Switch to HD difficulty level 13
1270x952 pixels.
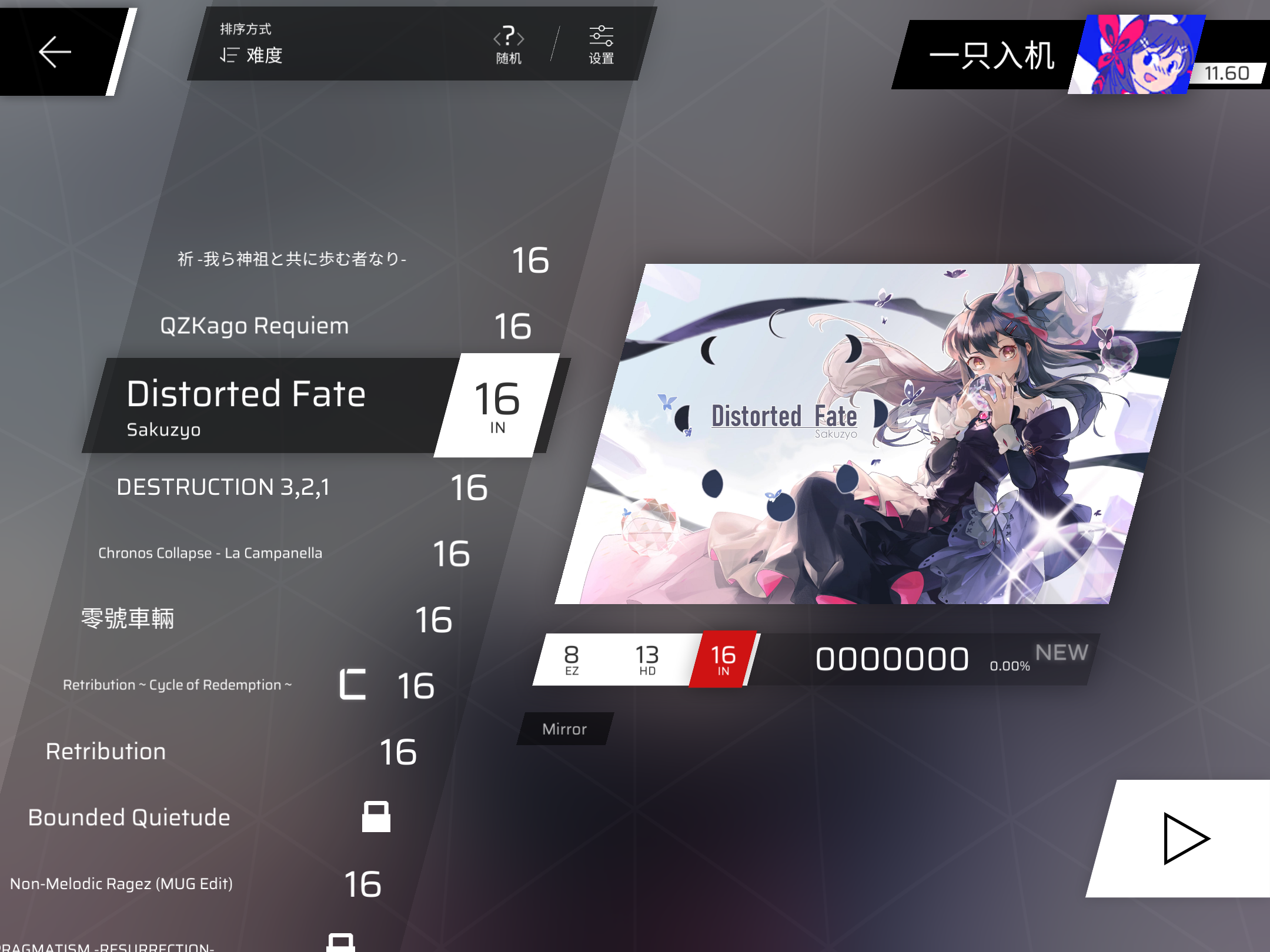(x=647, y=659)
